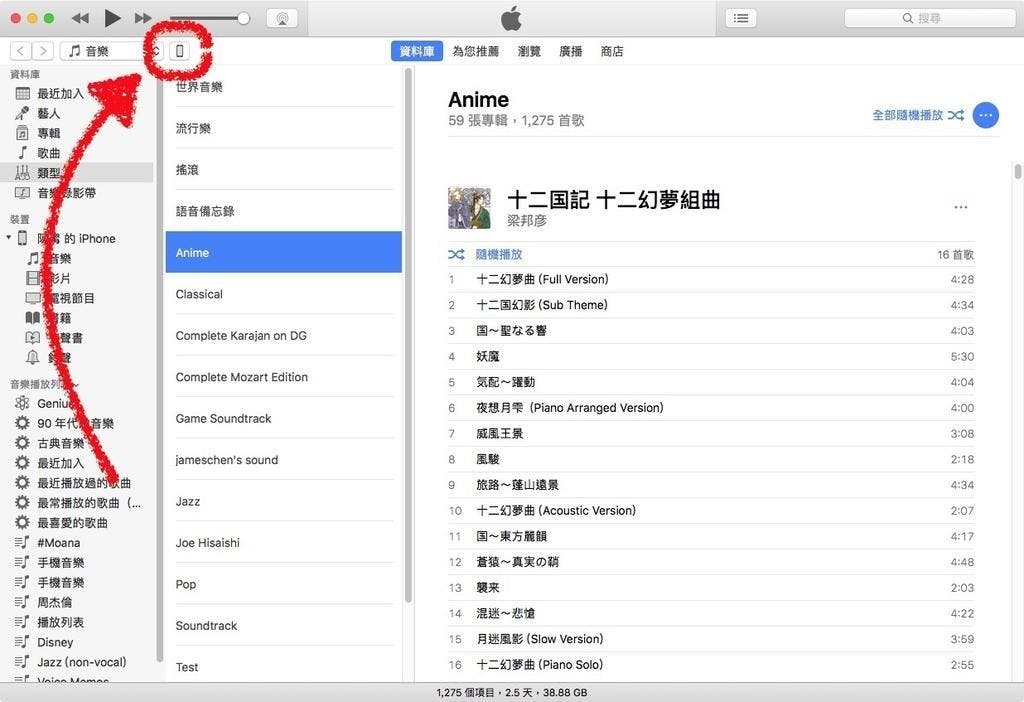The width and height of the screenshot is (1024, 702).
Task: Select track 十二幻夢曲 (Full Version)
Action: tap(711, 279)
